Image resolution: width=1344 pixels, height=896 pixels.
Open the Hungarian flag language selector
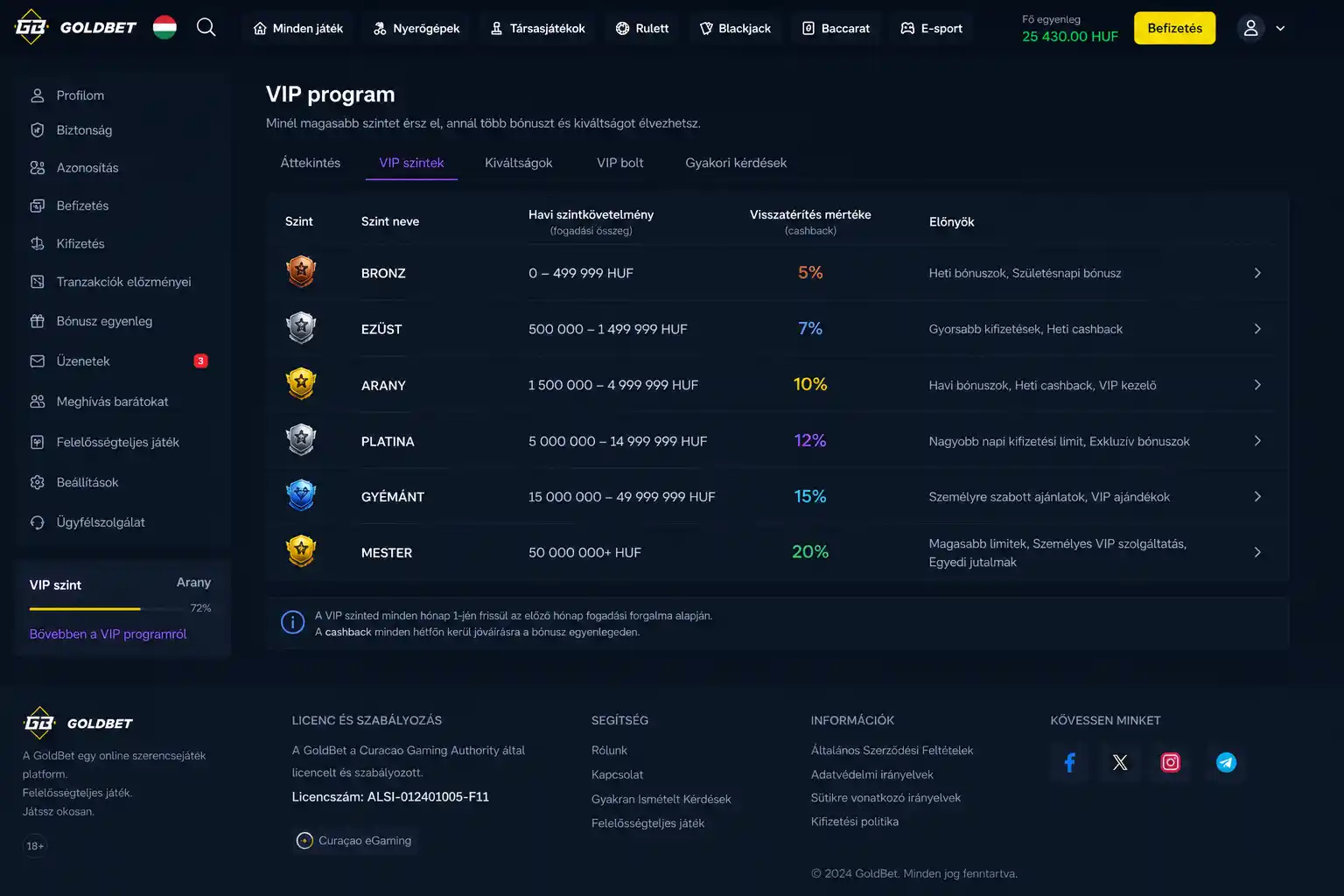coord(164,27)
